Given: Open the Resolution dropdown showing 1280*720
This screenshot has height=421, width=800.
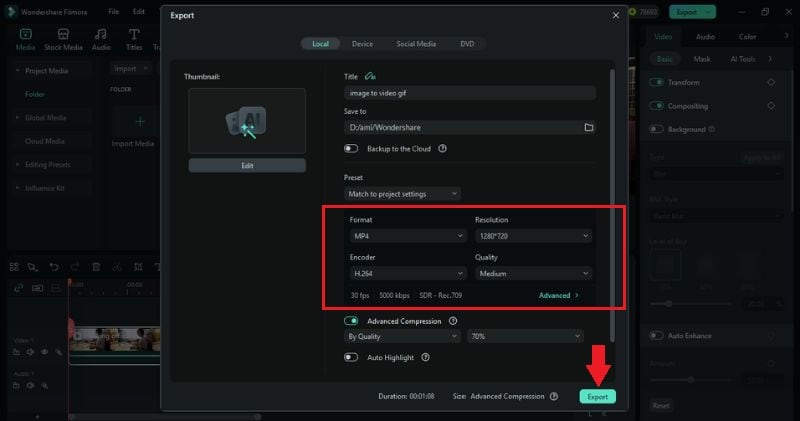Looking at the screenshot, I should pyautogui.click(x=533, y=236).
